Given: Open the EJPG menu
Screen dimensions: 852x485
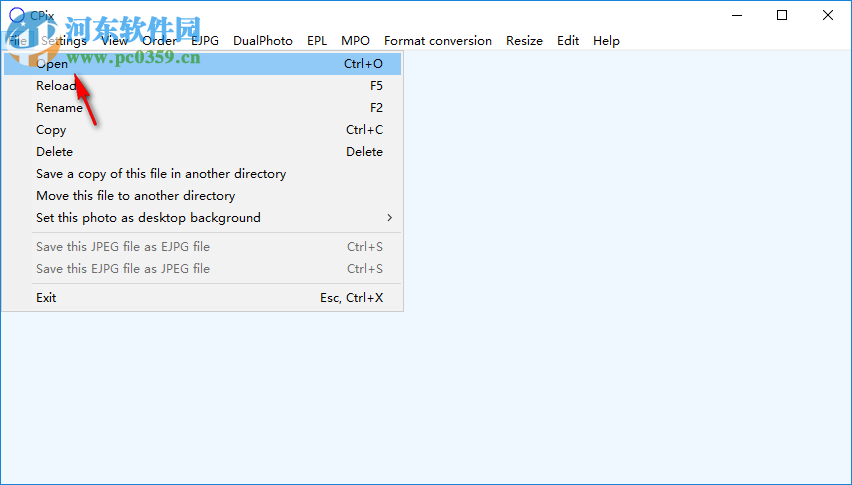Looking at the screenshot, I should pos(205,41).
